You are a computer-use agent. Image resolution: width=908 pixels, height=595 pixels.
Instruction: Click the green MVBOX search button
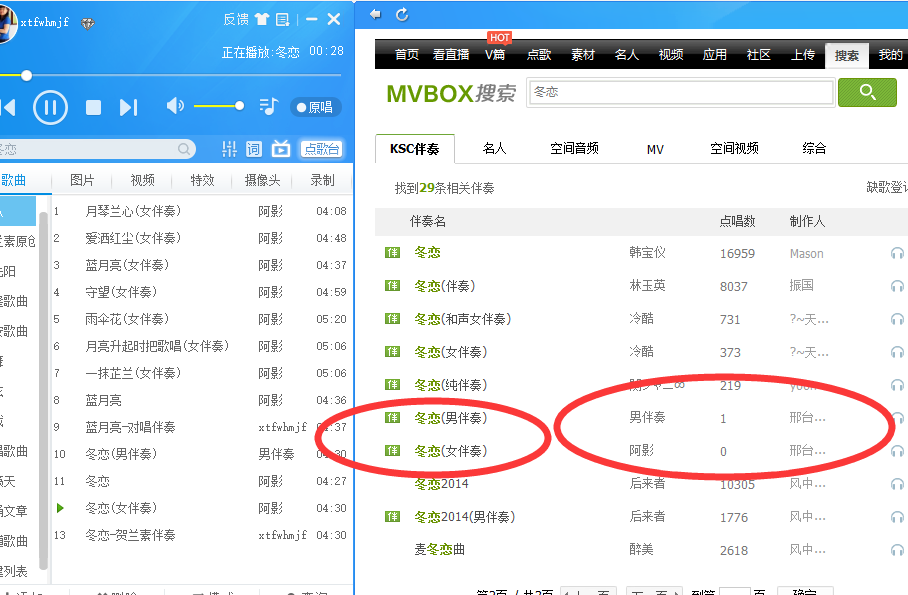(x=867, y=93)
